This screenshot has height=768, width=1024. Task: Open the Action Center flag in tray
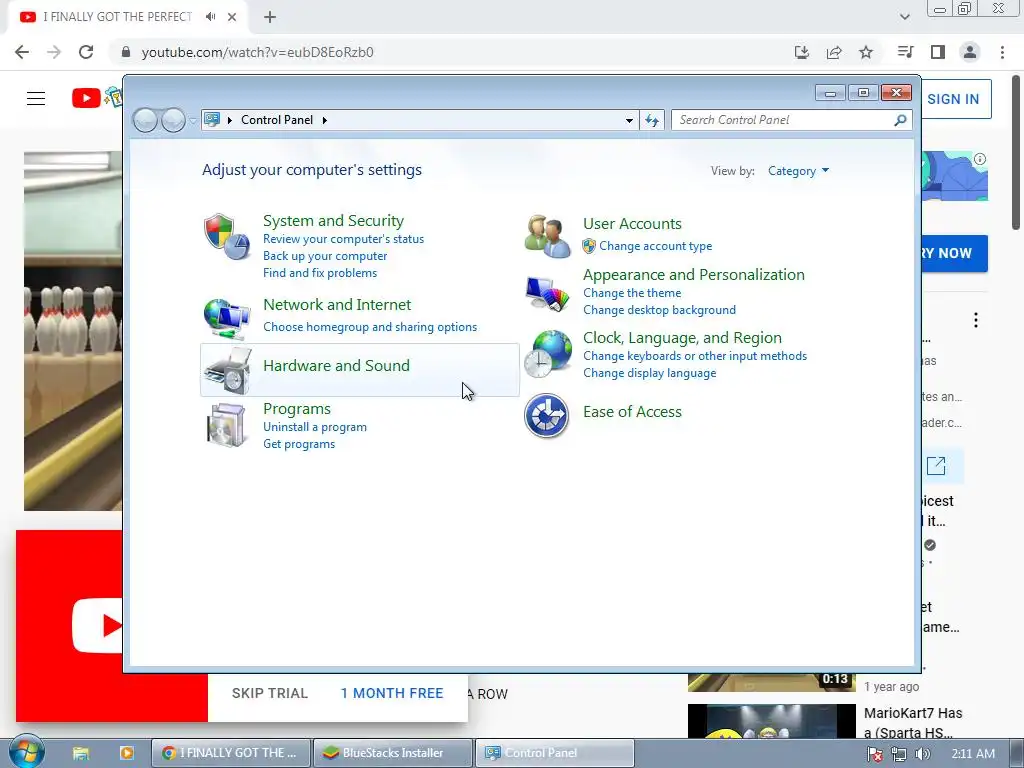pos(874,754)
